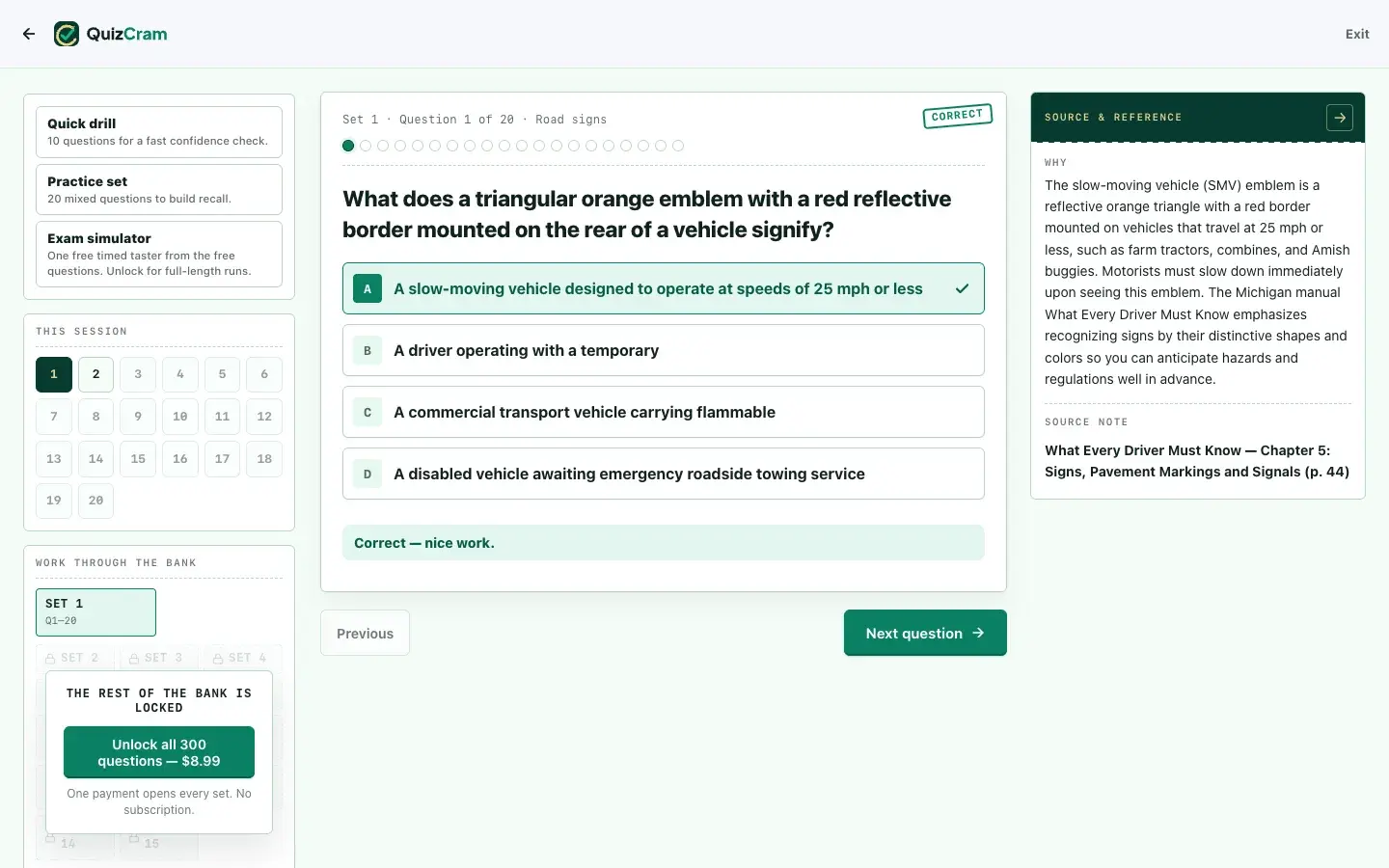Screen dimensions: 1389x868
Task: Select answer A slow-moving vehicle
Action: click(x=664, y=288)
